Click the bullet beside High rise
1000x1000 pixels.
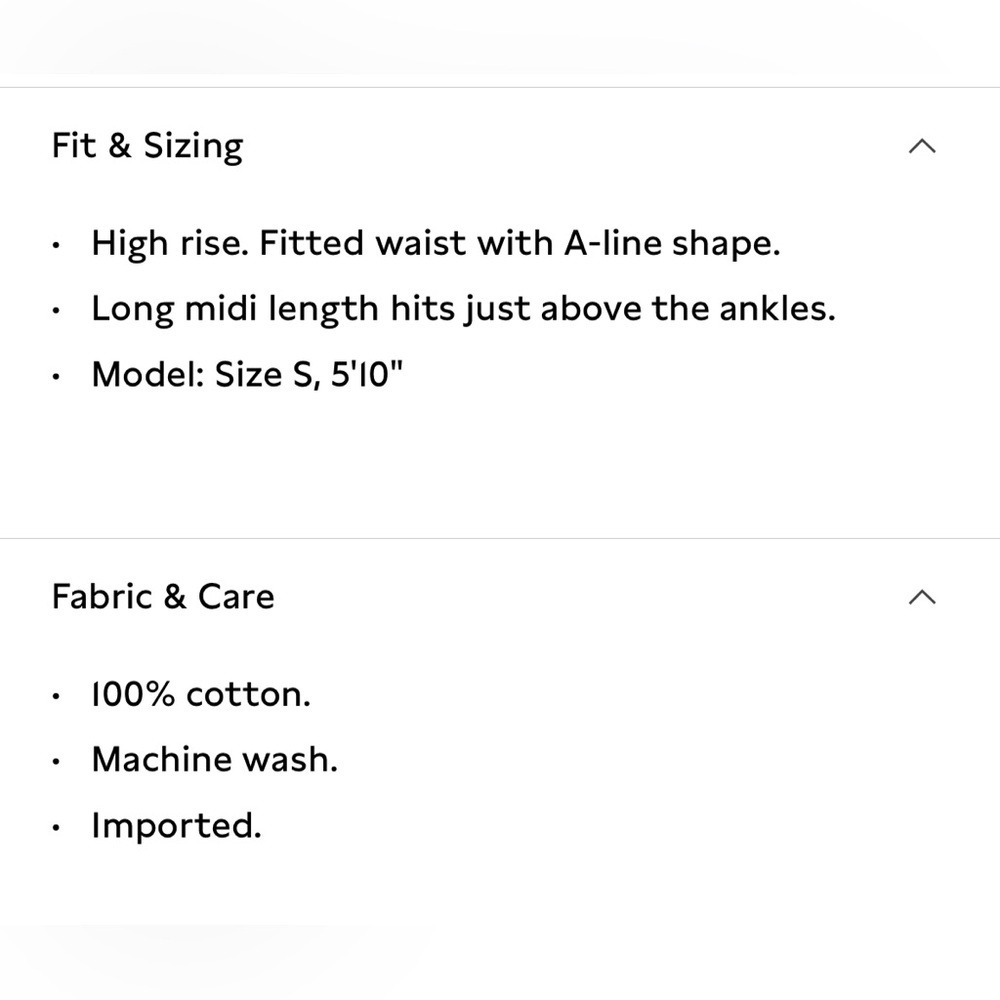click(x=56, y=246)
